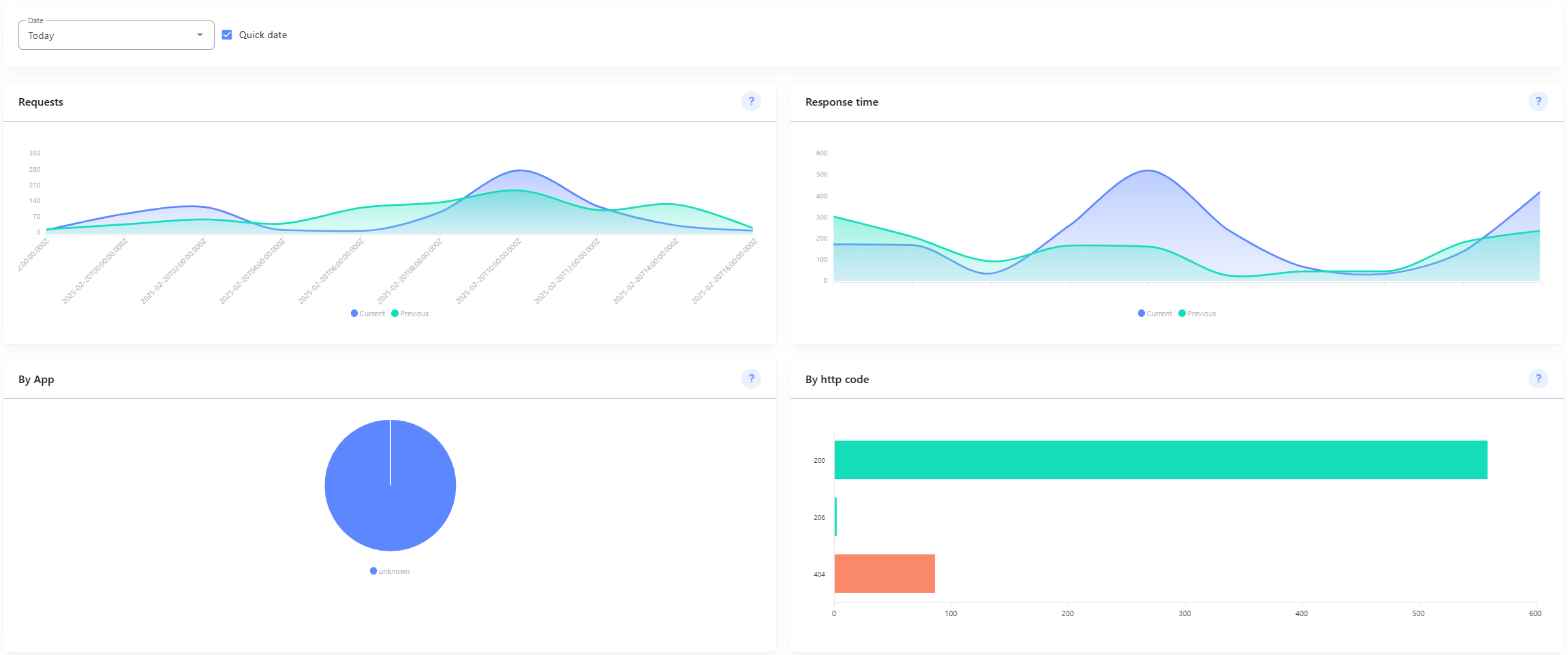Open the help icon in By http code panel

pyautogui.click(x=1538, y=379)
